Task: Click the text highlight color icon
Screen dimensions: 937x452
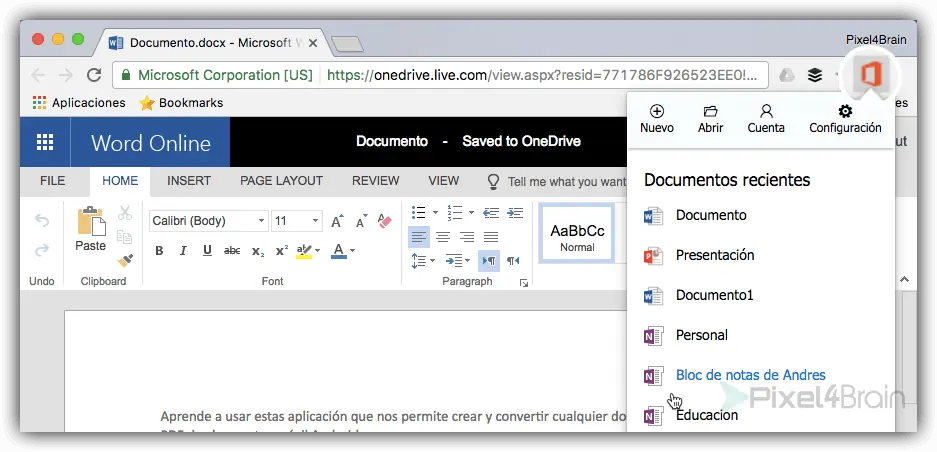Action: click(304, 251)
